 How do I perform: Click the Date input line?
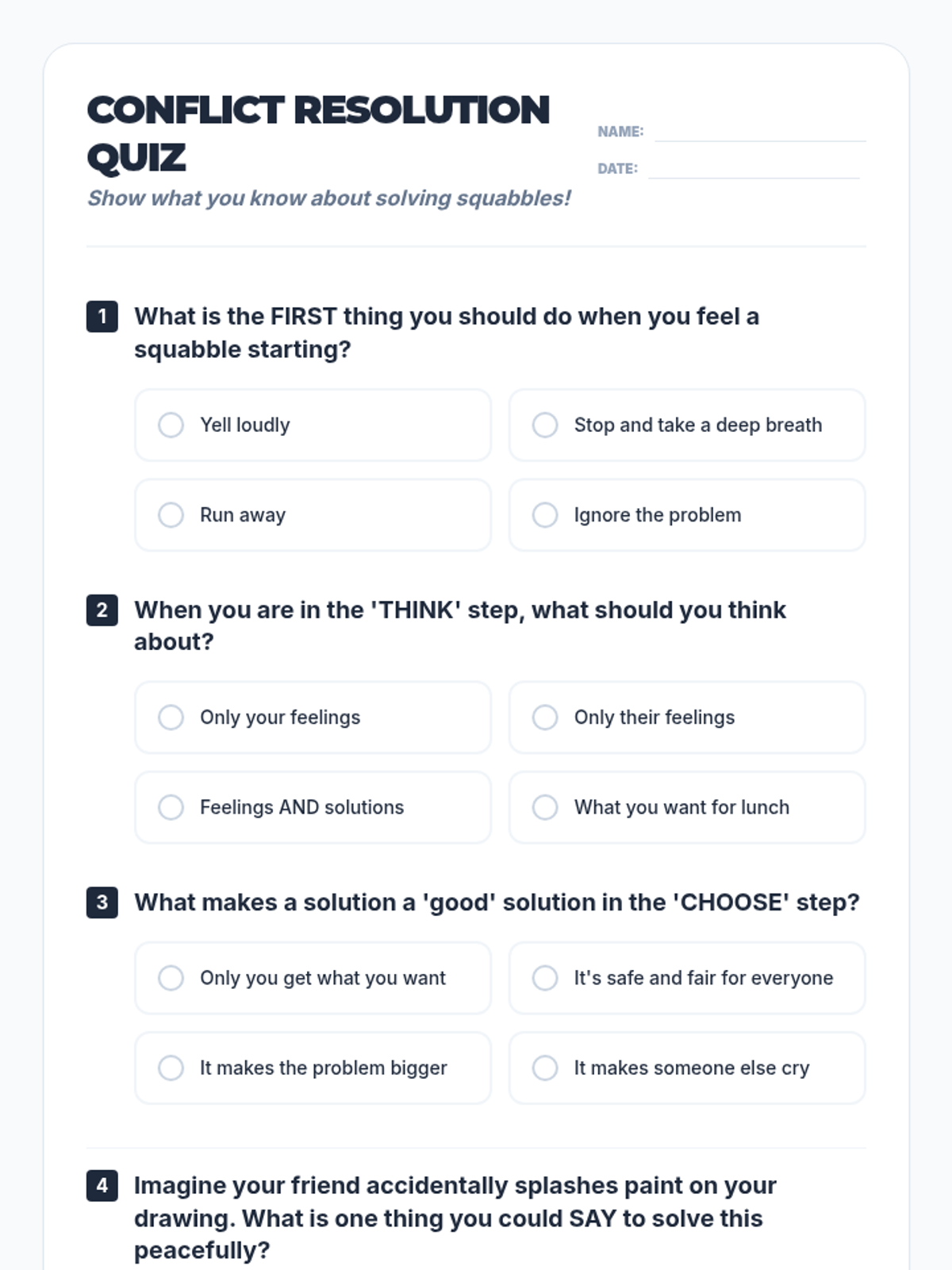point(753,168)
